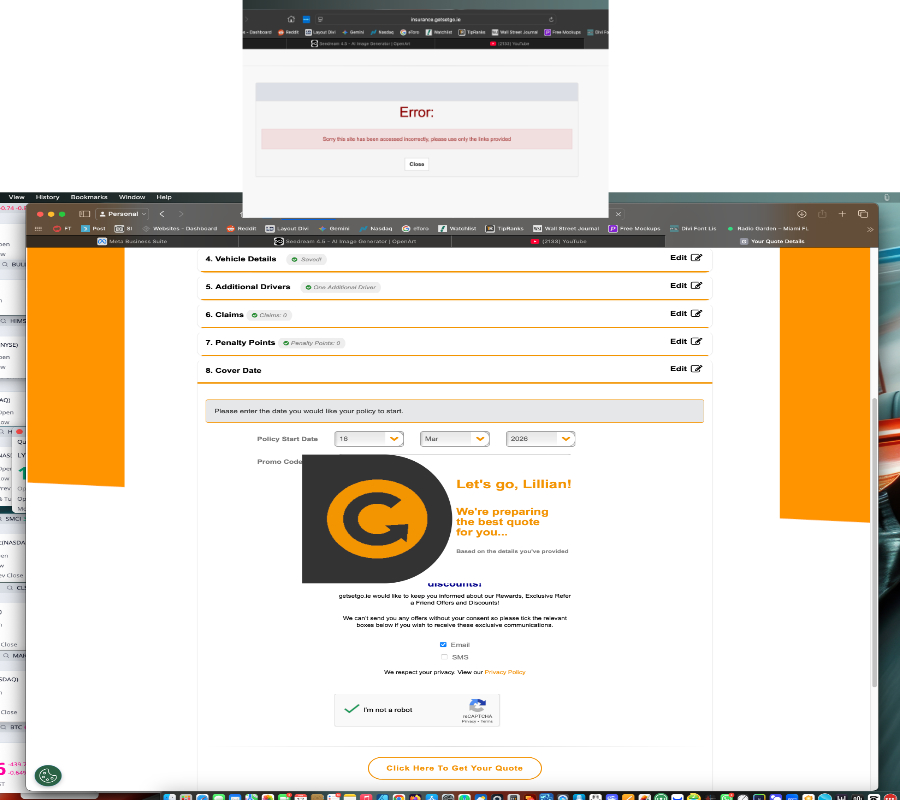
Task: Open the View menu
Action: coord(17,197)
